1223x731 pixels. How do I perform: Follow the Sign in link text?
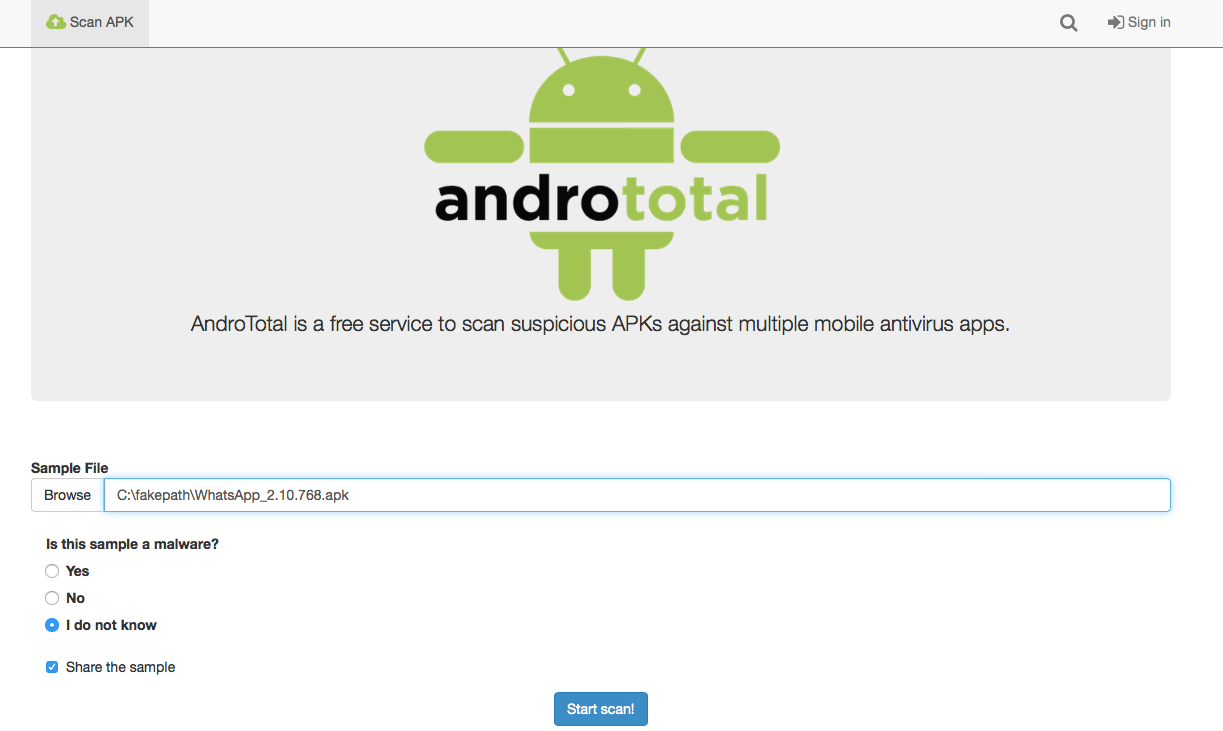(1149, 22)
